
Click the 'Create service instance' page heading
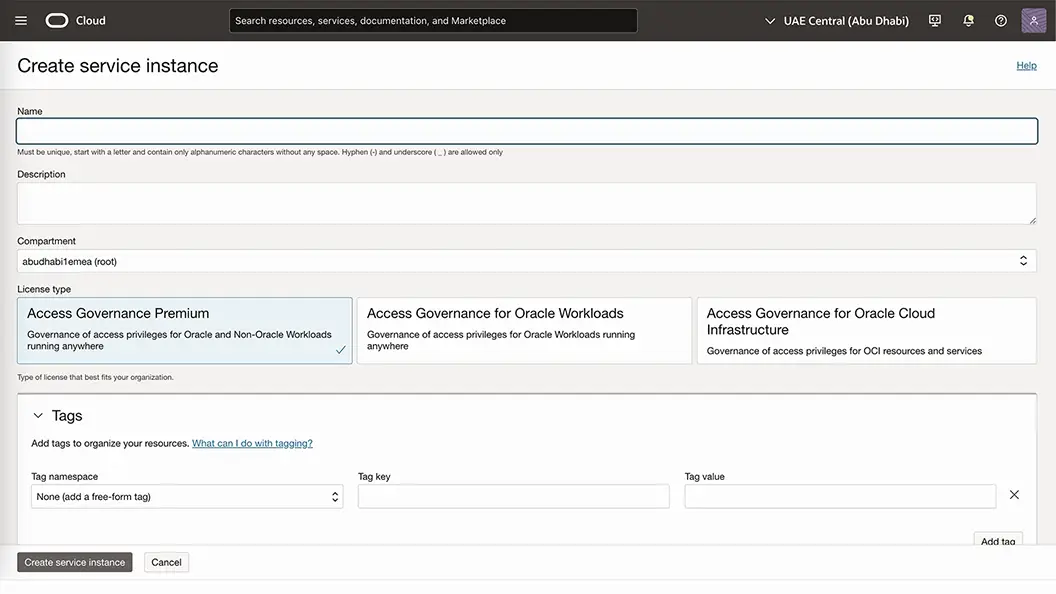click(118, 65)
